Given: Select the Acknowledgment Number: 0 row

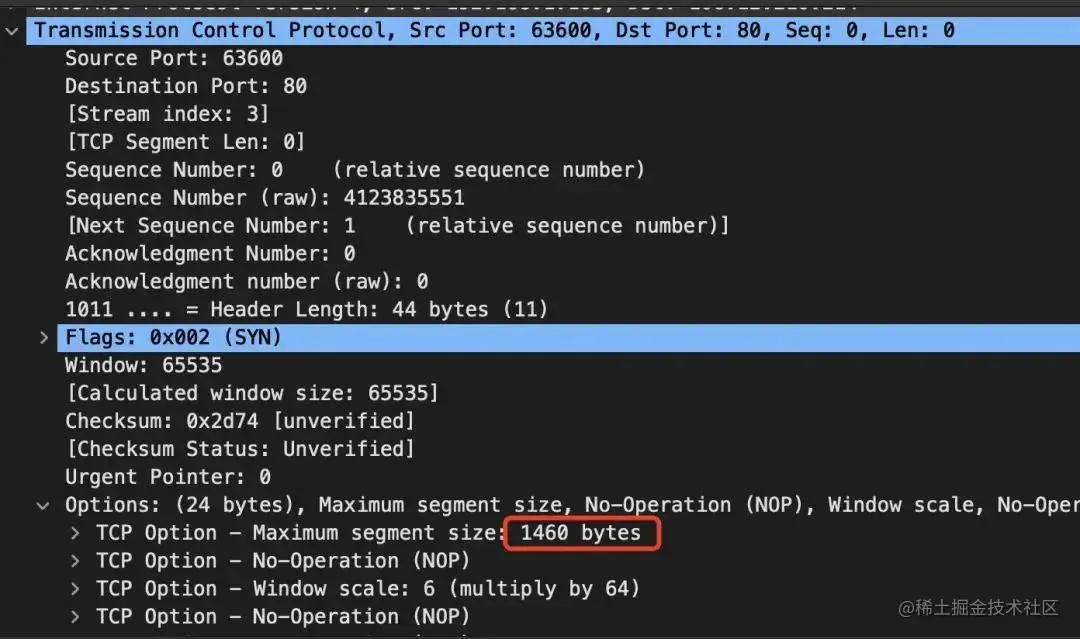Looking at the screenshot, I should 210,254.
